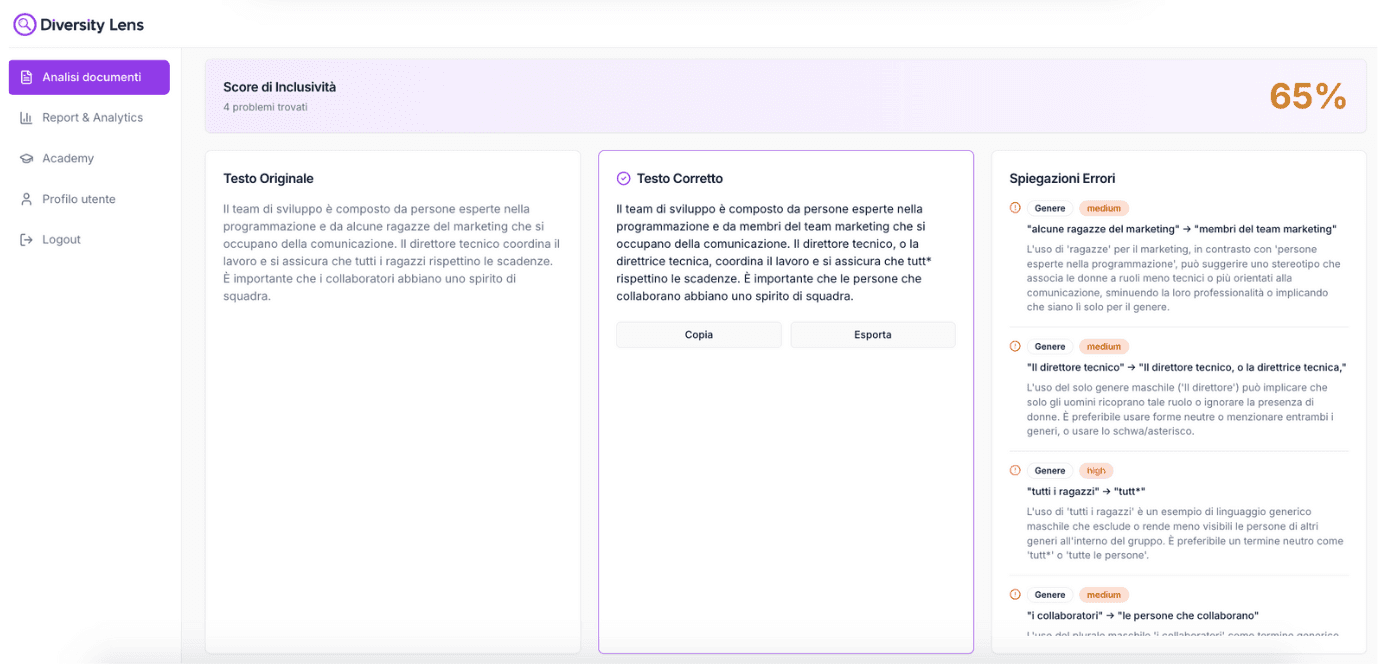Click the "tutti i ragazzi" → "tutt*" title

[x=1086, y=491]
